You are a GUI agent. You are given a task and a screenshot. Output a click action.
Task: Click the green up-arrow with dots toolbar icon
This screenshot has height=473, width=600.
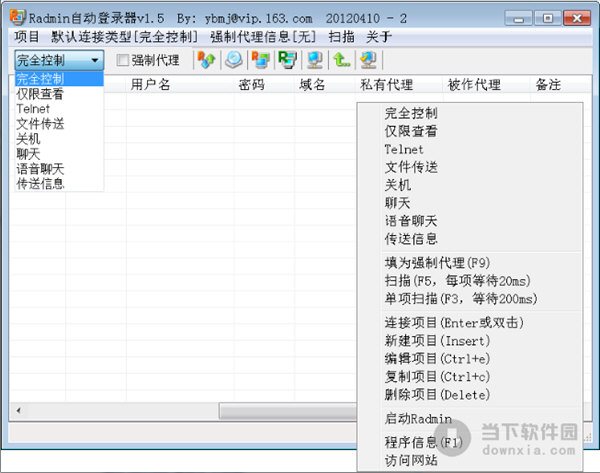pos(341,60)
